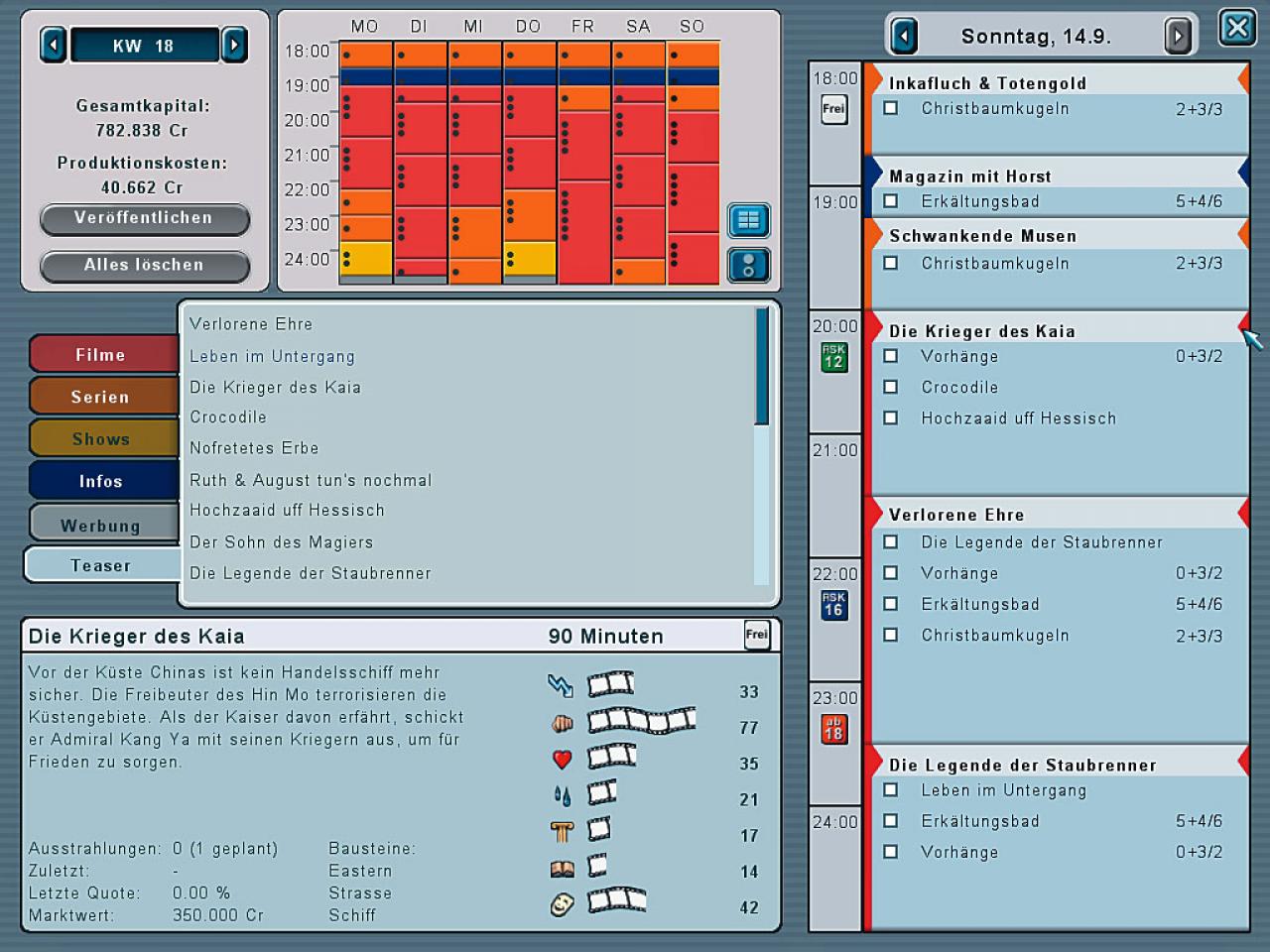Go to previous calendar week KW 17
This screenshot has width=1270, height=952.
[54, 45]
